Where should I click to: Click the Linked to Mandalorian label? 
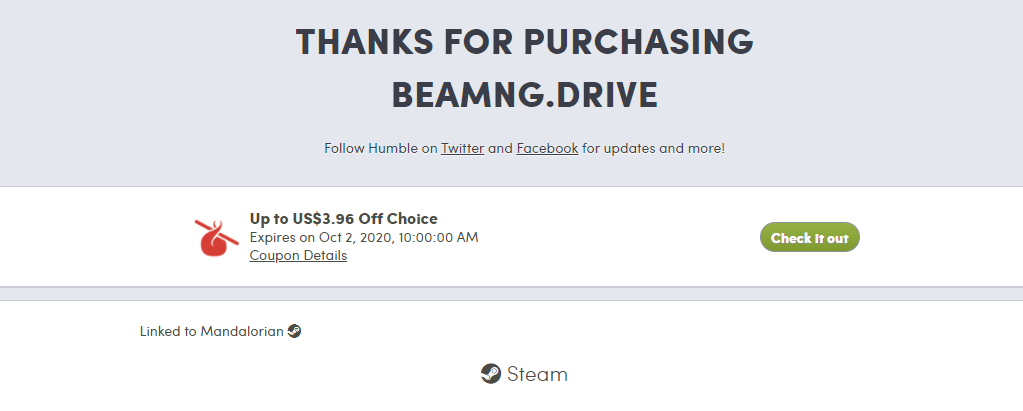(211, 331)
